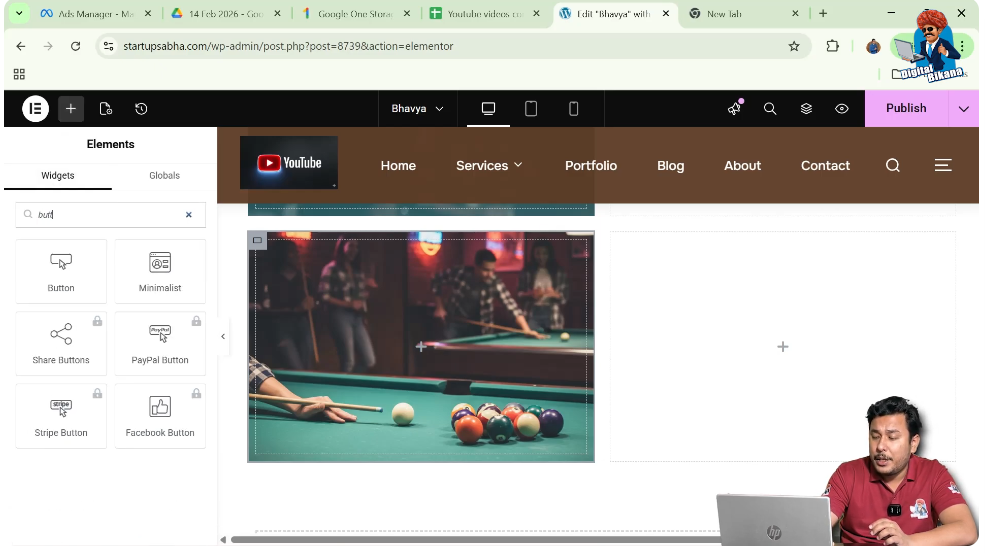This screenshot has width=985, height=553.
Task: Click lock icon on Facebook Button widget
Action: (x=197, y=393)
